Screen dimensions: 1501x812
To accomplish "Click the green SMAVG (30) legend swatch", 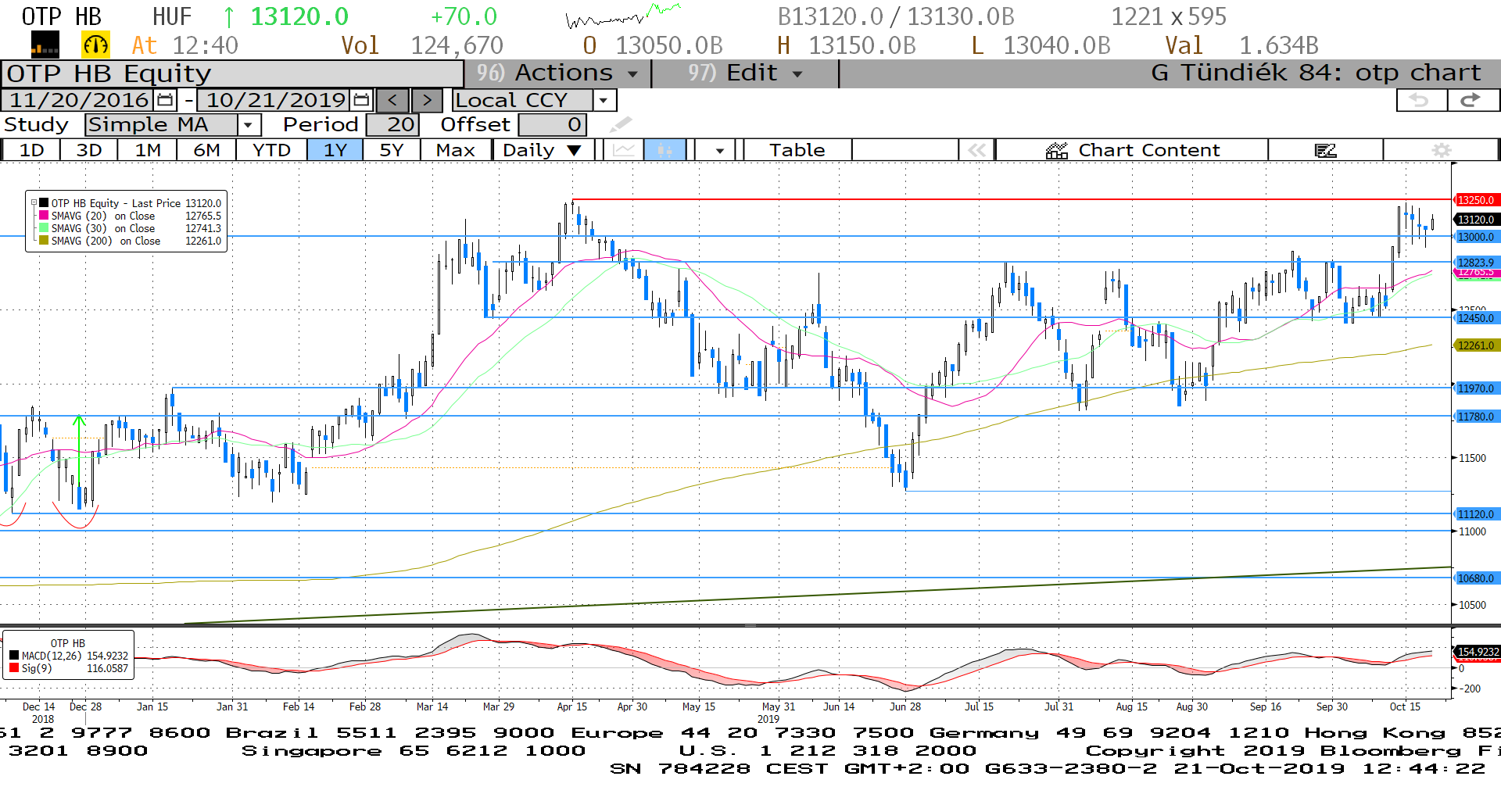I will pos(44,228).
